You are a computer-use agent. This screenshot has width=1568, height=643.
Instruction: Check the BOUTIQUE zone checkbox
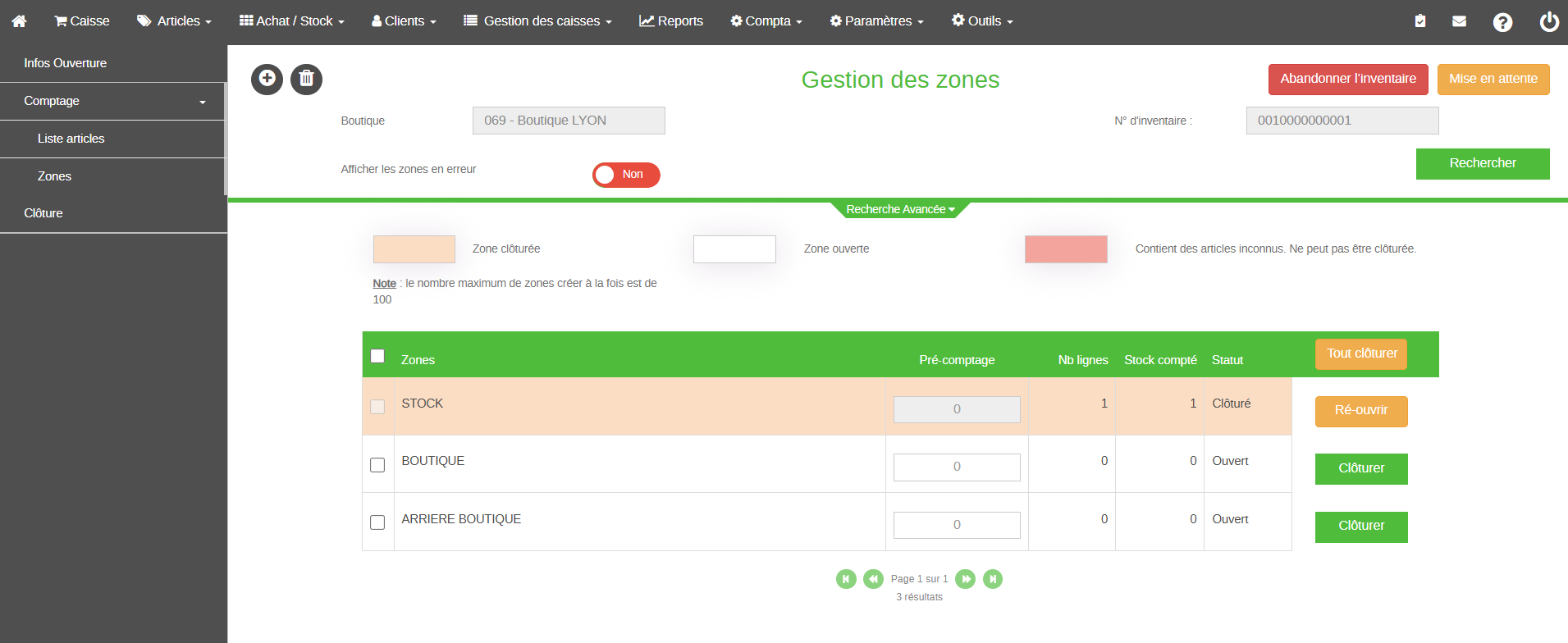coord(377,465)
